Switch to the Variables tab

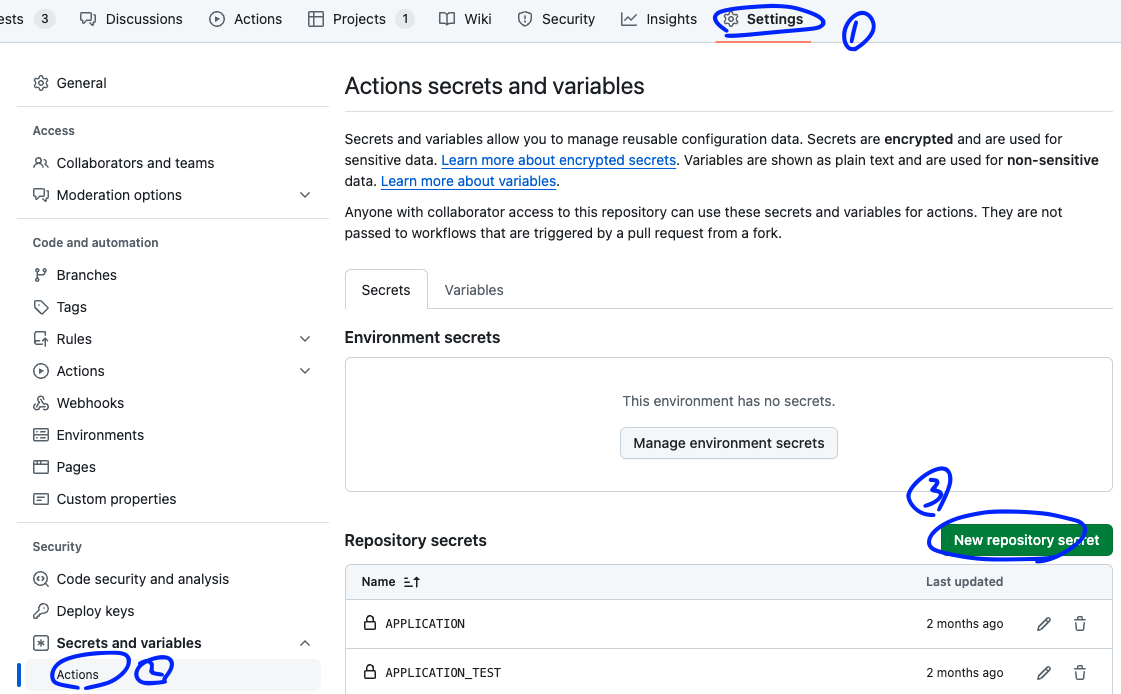click(473, 289)
